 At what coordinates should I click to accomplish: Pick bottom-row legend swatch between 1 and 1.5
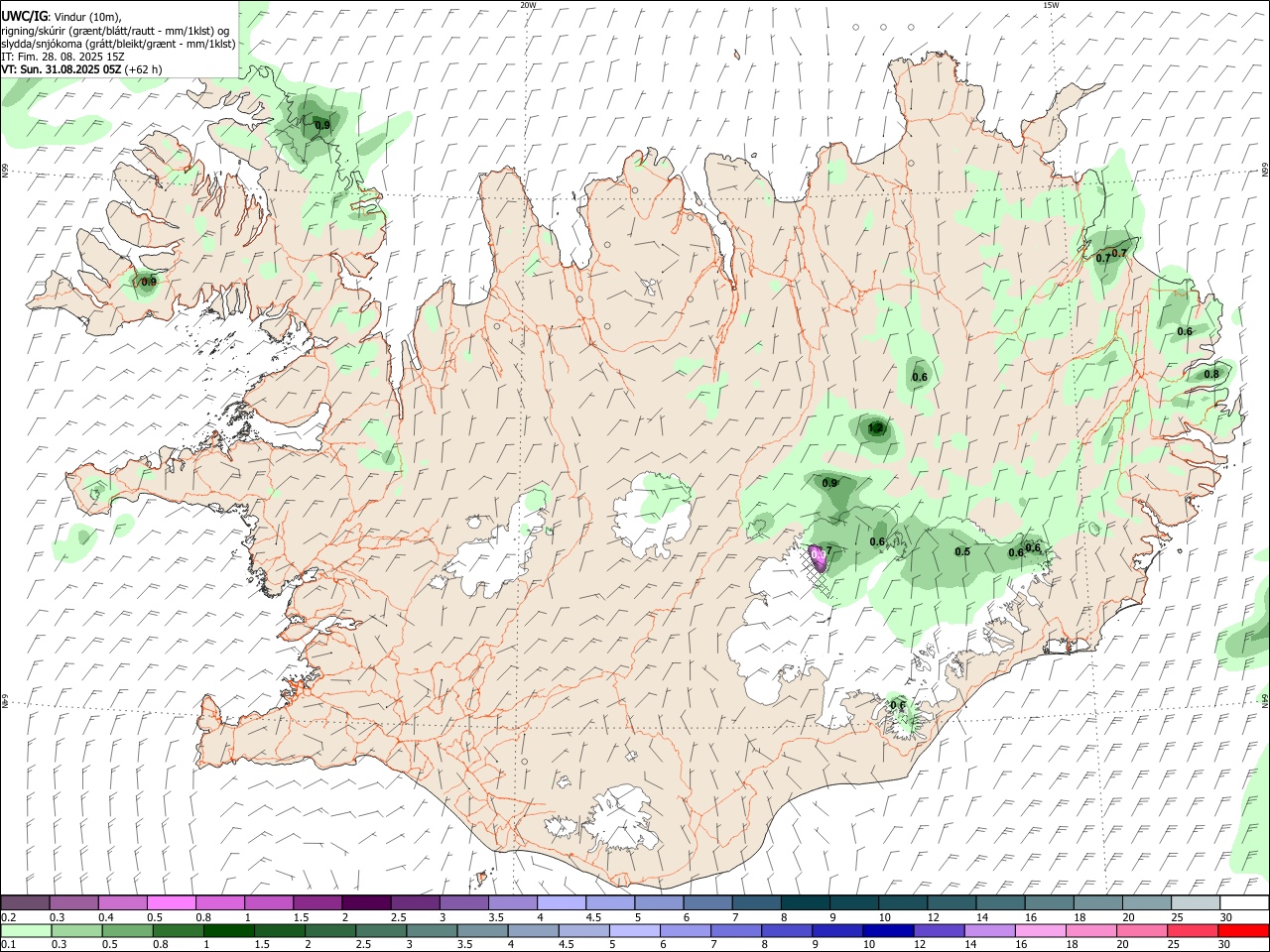pyautogui.click(x=229, y=930)
